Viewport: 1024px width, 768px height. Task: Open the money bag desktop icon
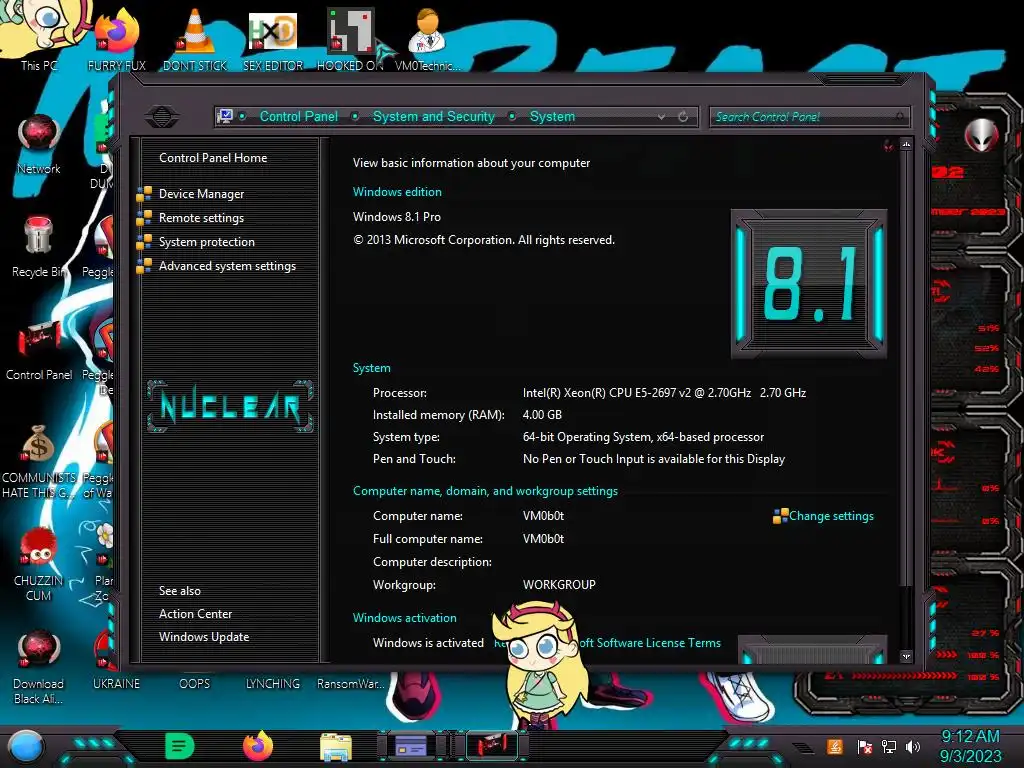click(39, 460)
